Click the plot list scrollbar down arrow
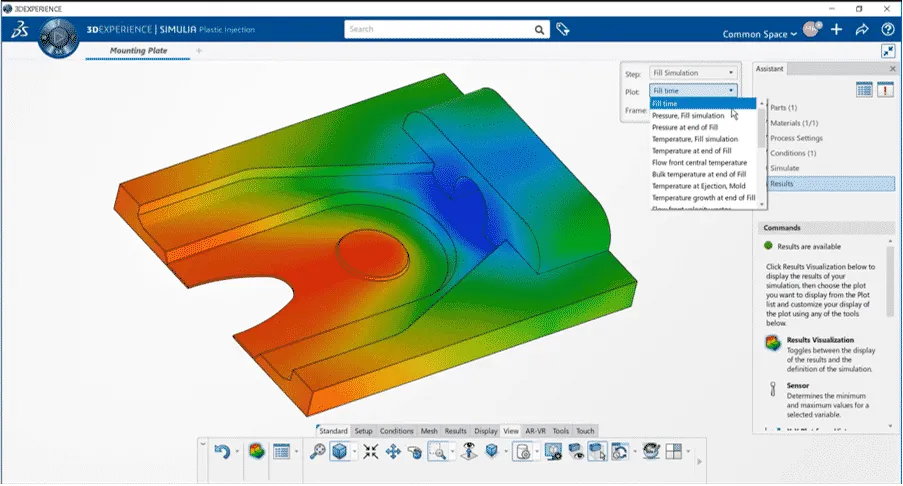The width and height of the screenshot is (903, 486). [x=762, y=204]
